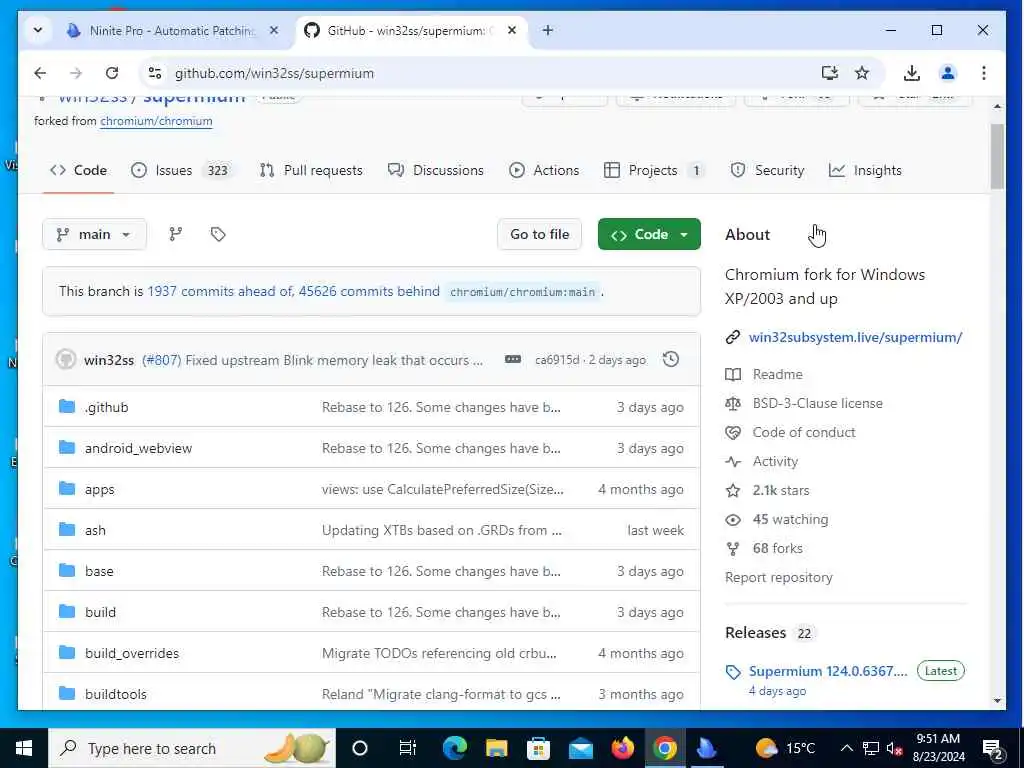The height and width of the screenshot is (768, 1024).
Task: Close the Ninite Pro tab
Action: (x=274, y=30)
